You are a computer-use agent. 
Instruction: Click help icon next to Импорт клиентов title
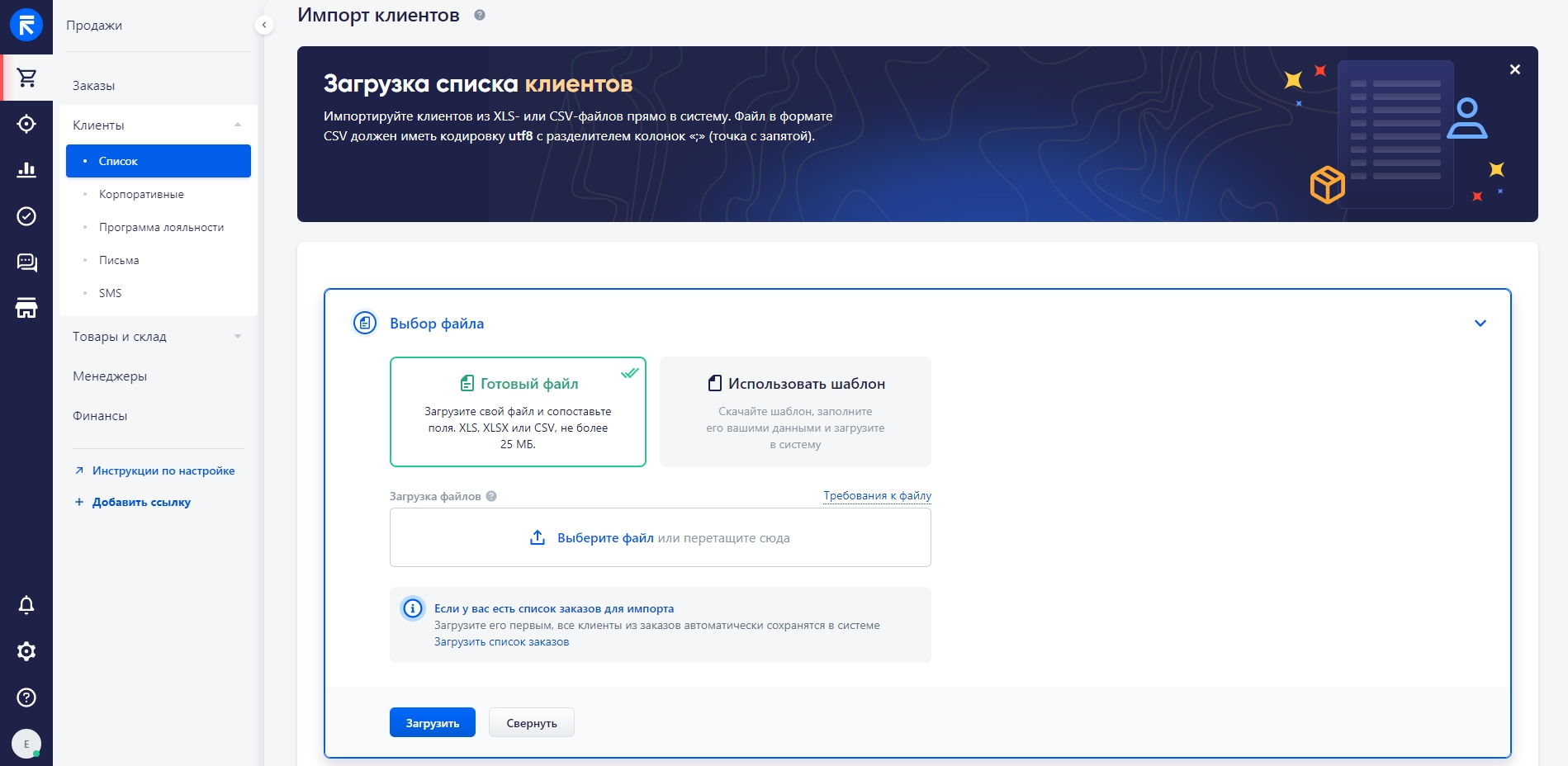pos(480,15)
